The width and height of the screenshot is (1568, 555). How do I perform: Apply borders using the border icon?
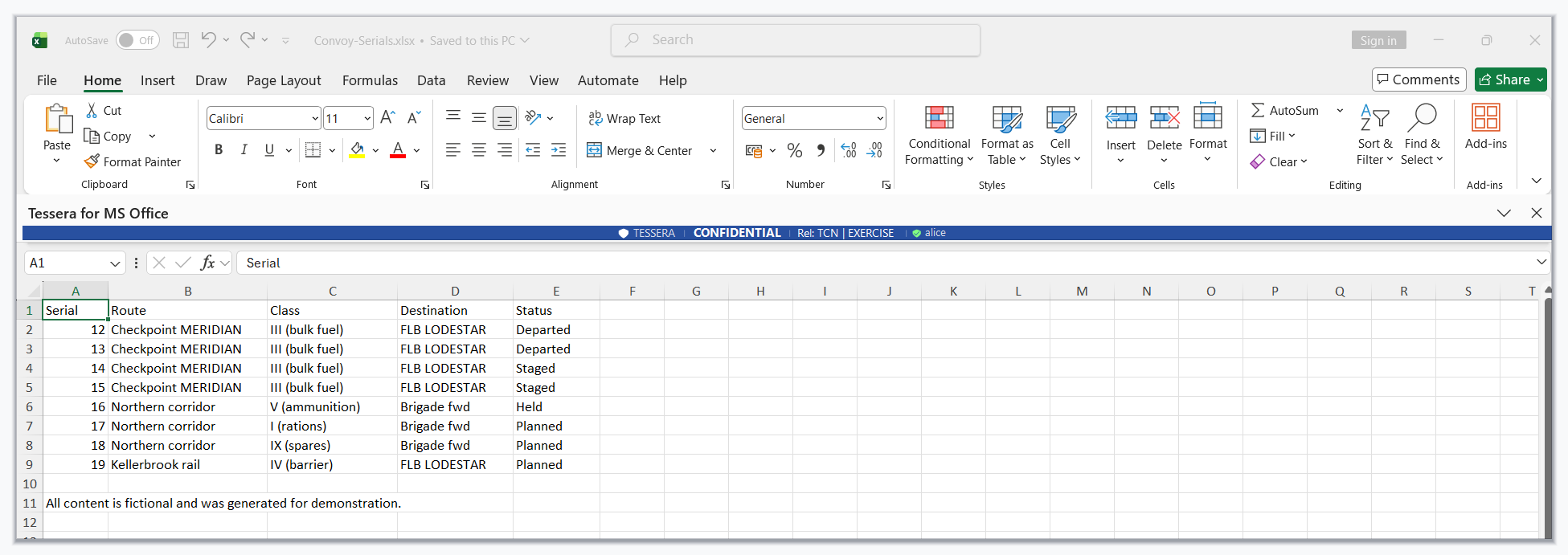pos(313,150)
